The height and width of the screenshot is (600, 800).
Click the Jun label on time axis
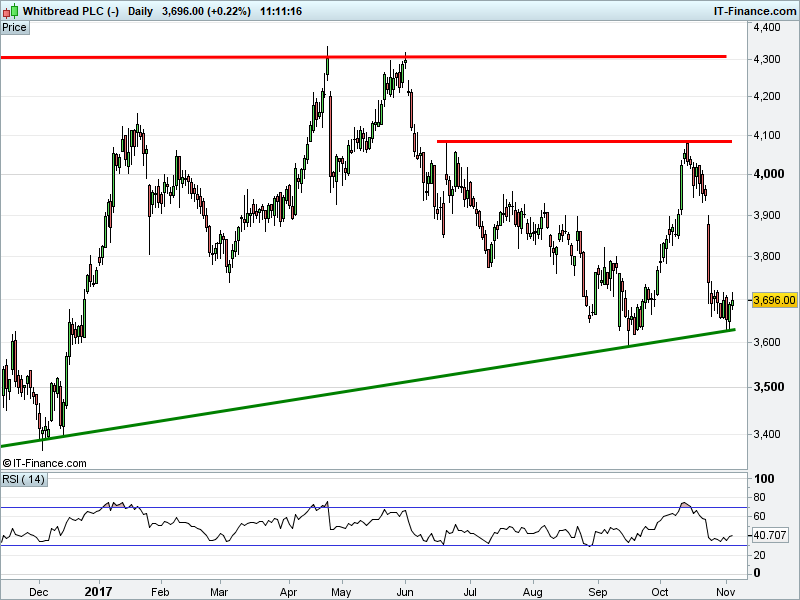[405, 592]
